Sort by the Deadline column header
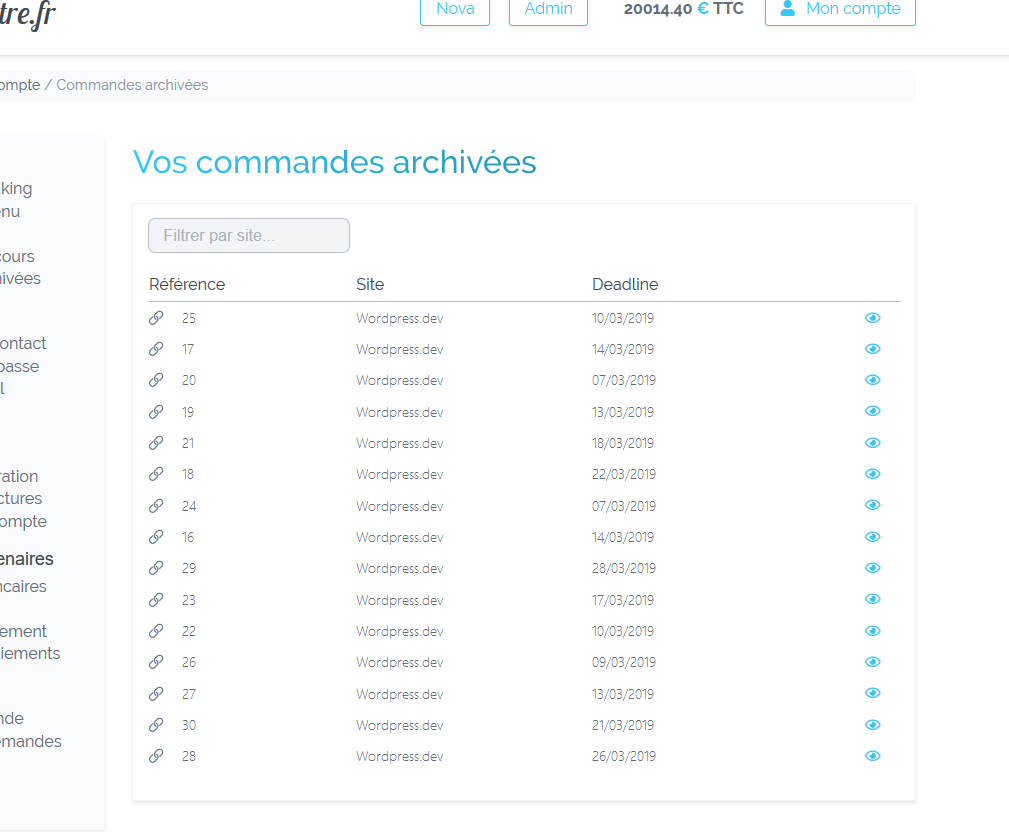1009x832 pixels. [x=625, y=284]
